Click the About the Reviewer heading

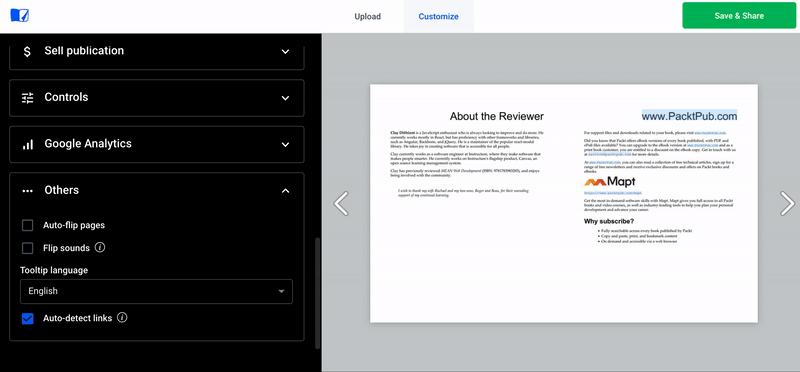496,116
